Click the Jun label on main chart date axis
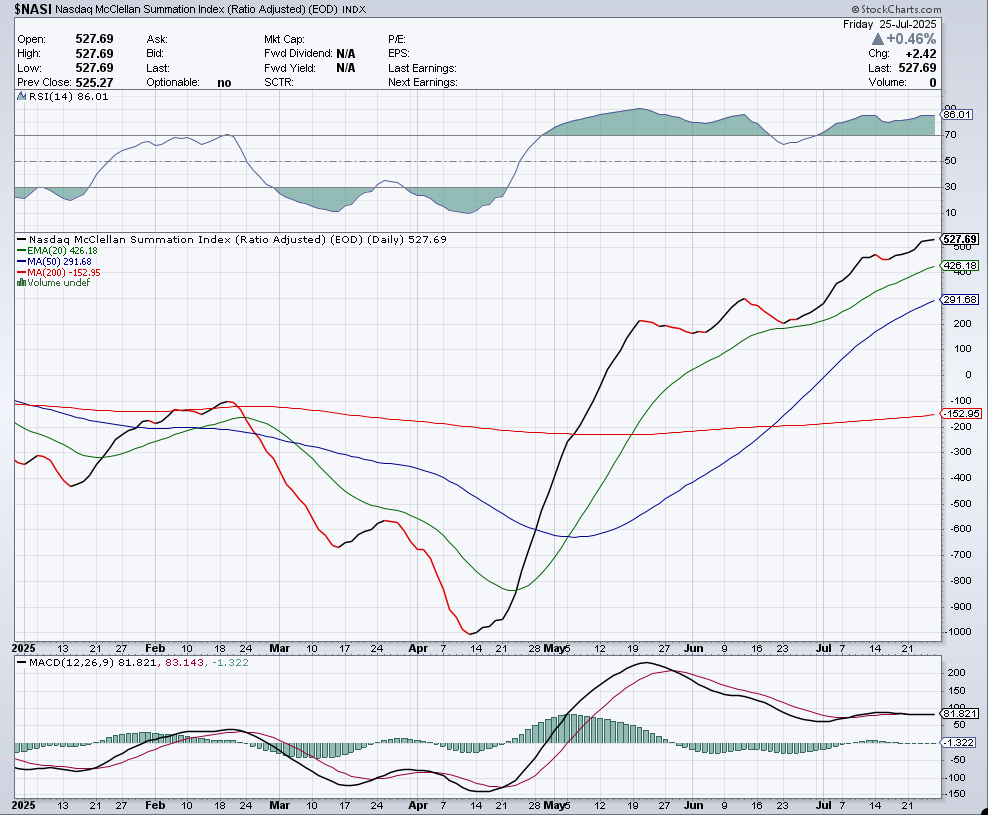This screenshot has height=815, width=988. pyautogui.click(x=693, y=648)
